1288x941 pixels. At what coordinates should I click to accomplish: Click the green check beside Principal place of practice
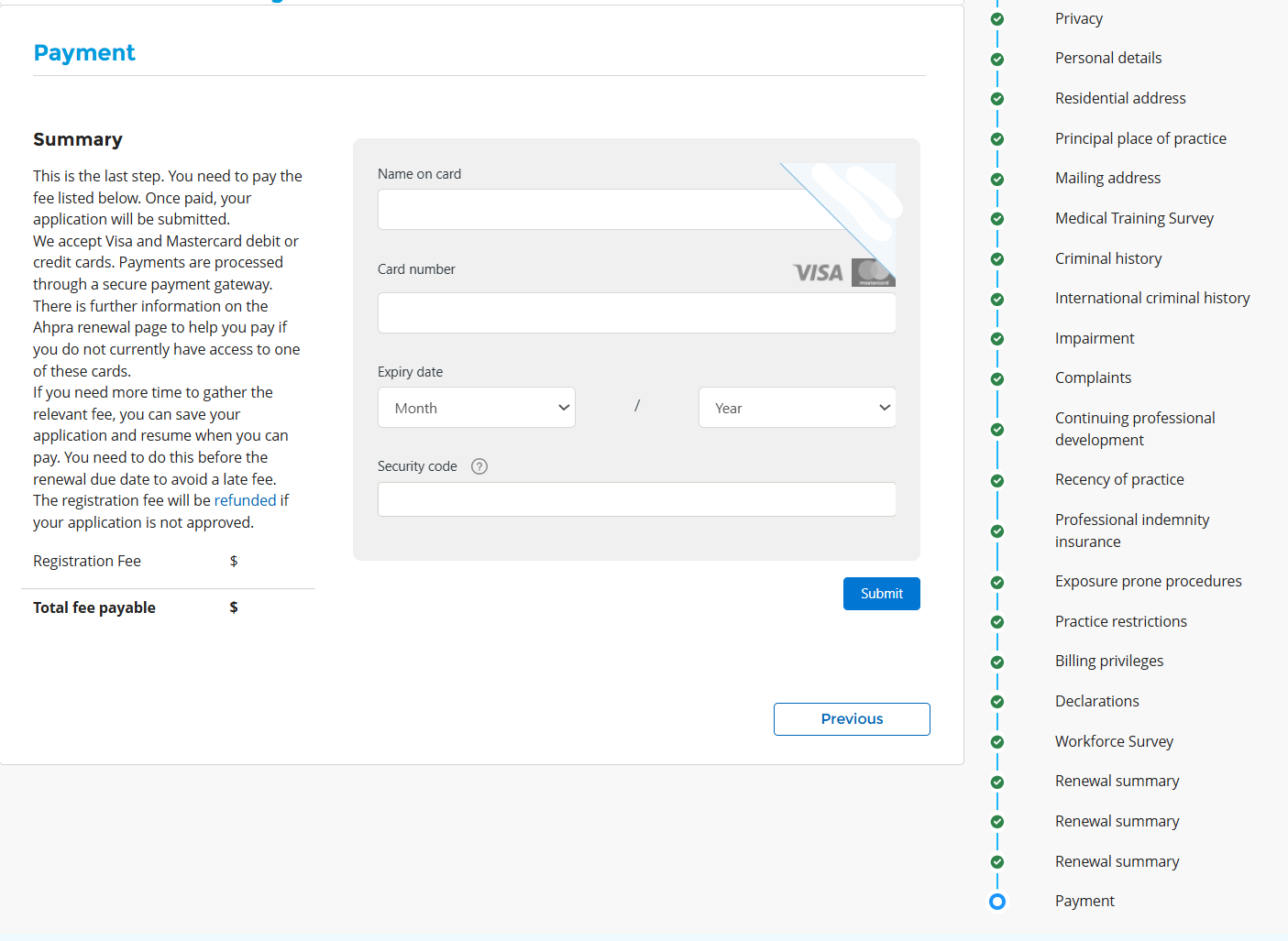pyautogui.click(x=997, y=139)
